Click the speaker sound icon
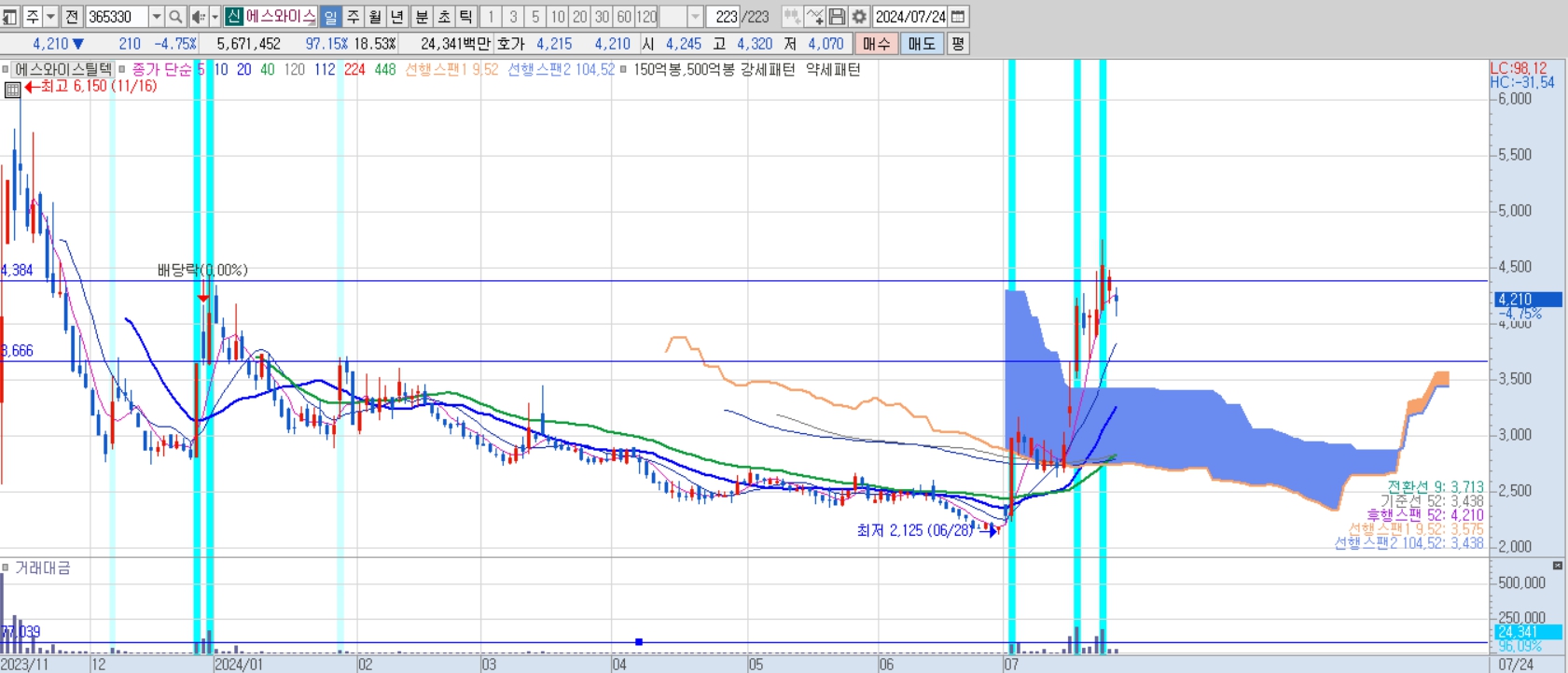 click(x=198, y=17)
